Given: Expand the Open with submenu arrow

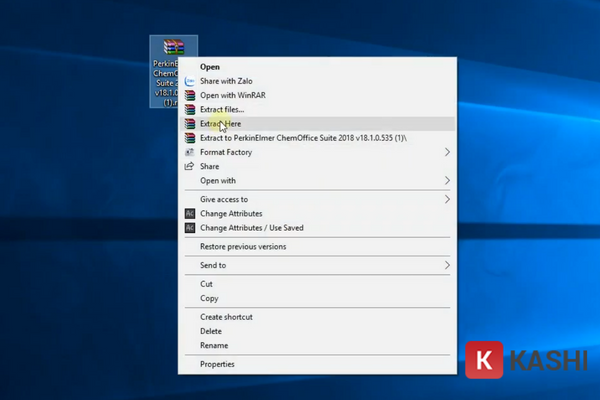Looking at the screenshot, I should click(x=447, y=181).
